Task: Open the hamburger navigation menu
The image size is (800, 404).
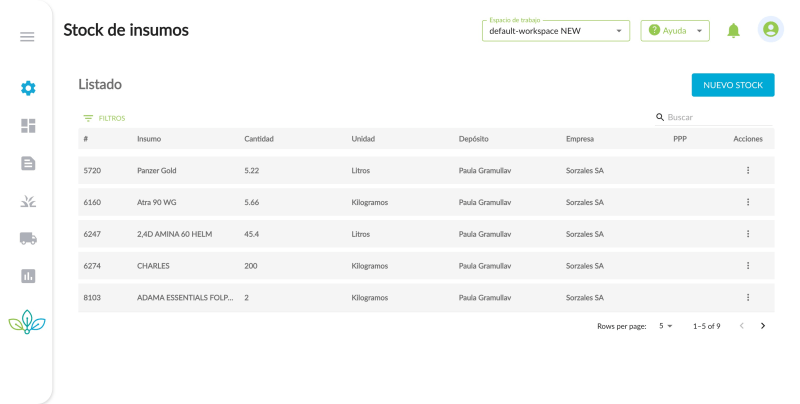Action: (x=27, y=37)
